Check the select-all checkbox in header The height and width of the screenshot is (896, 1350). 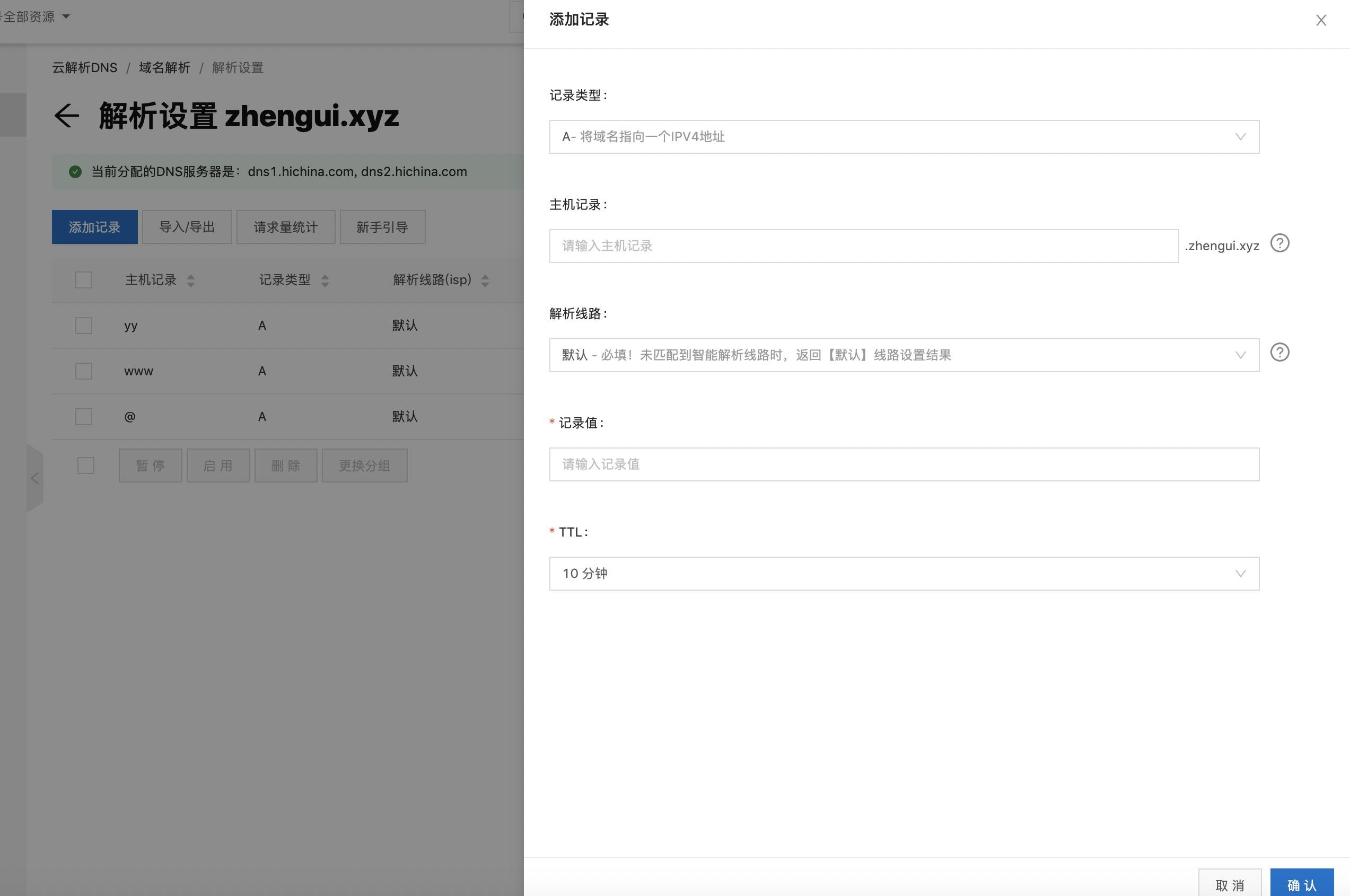[x=84, y=280]
